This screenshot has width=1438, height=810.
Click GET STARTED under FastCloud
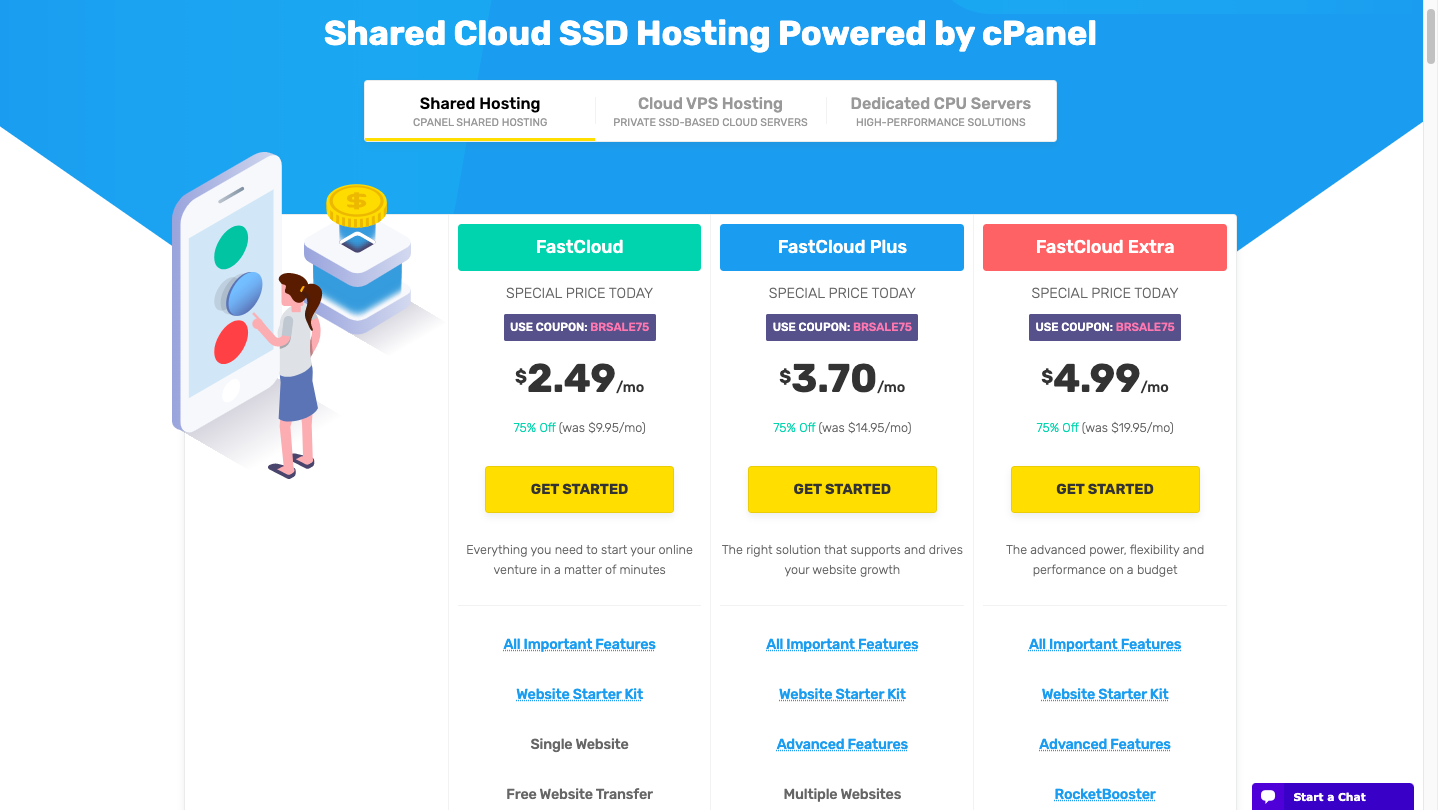point(579,489)
